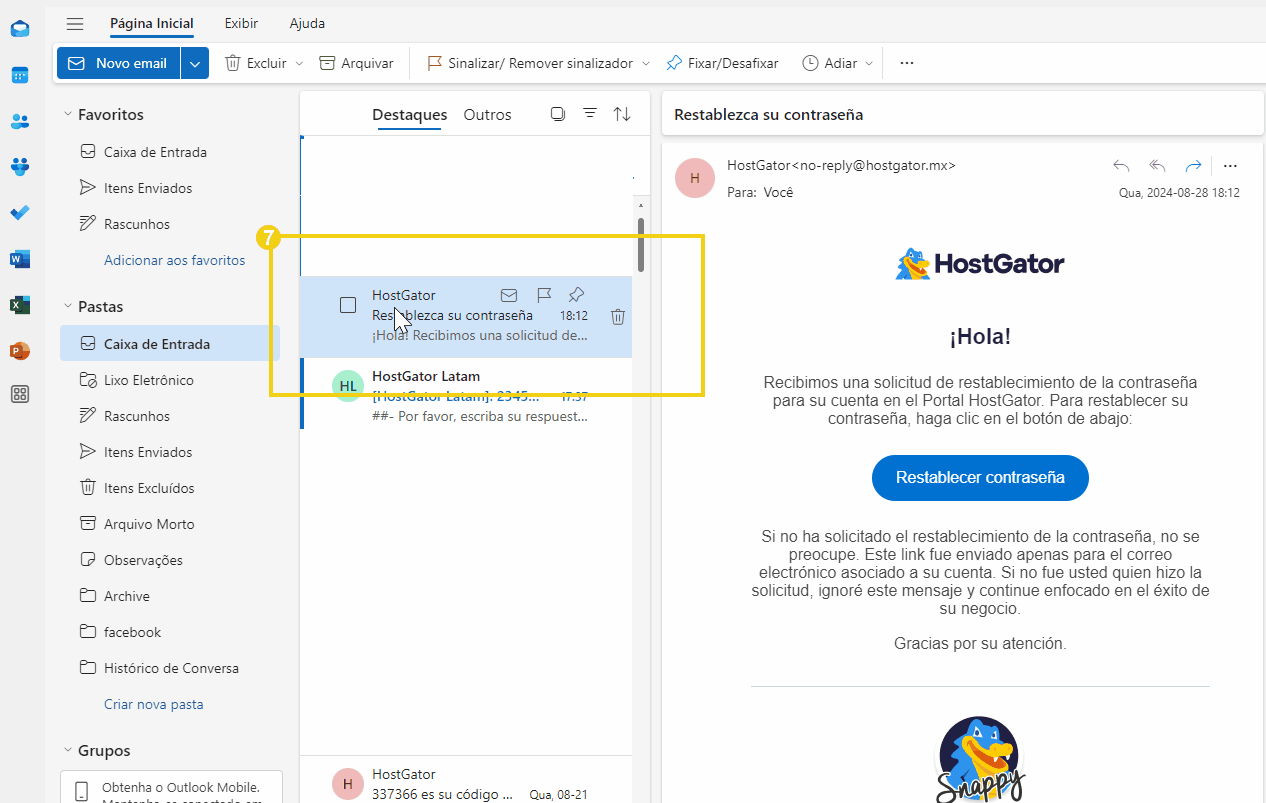1266x803 pixels.
Task: Click the message list vertical scrollbar
Action: (x=641, y=244)
